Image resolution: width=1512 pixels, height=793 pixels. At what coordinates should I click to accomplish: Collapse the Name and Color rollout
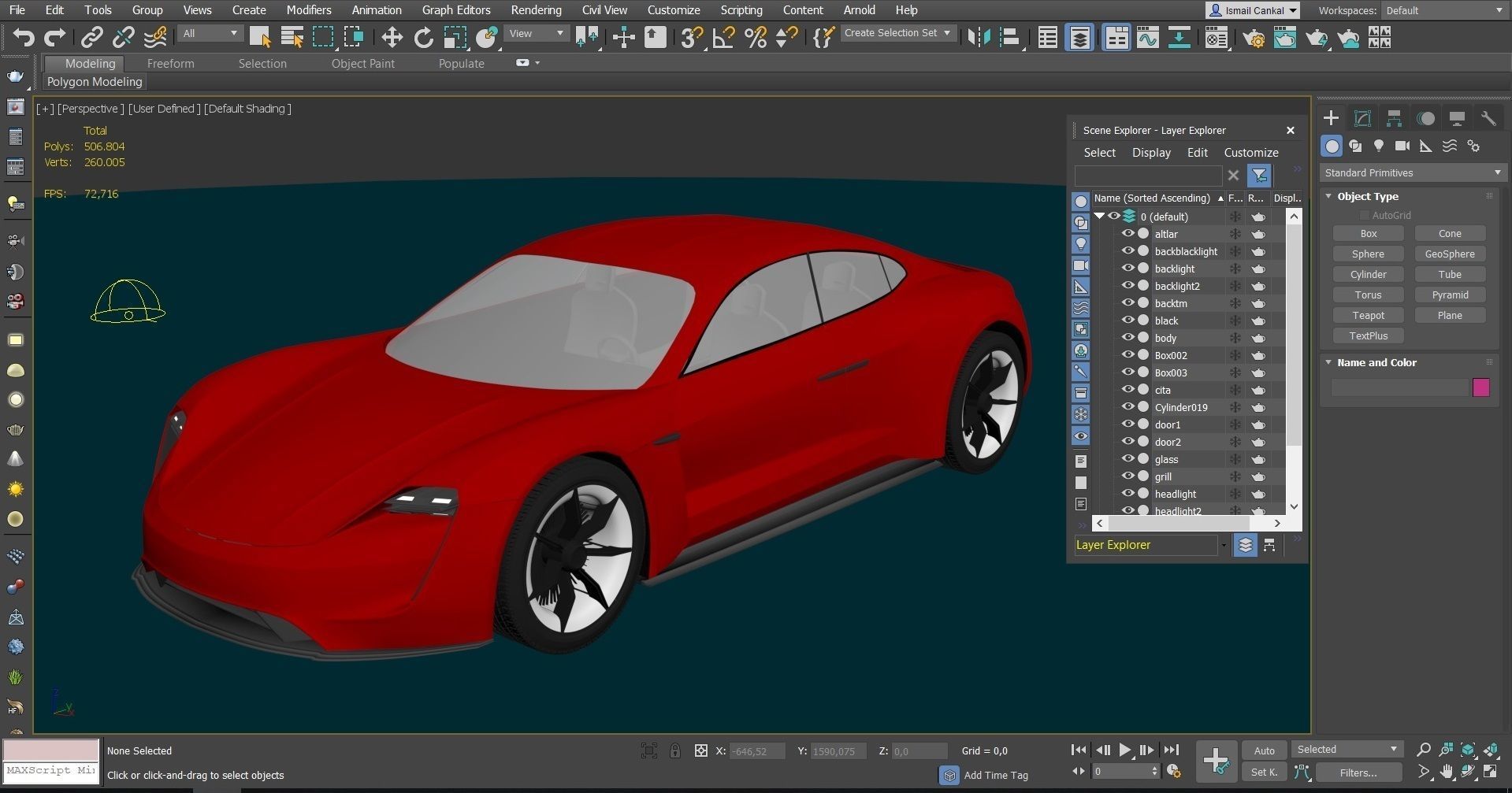pyautogui.click(x=1328, y=362)
